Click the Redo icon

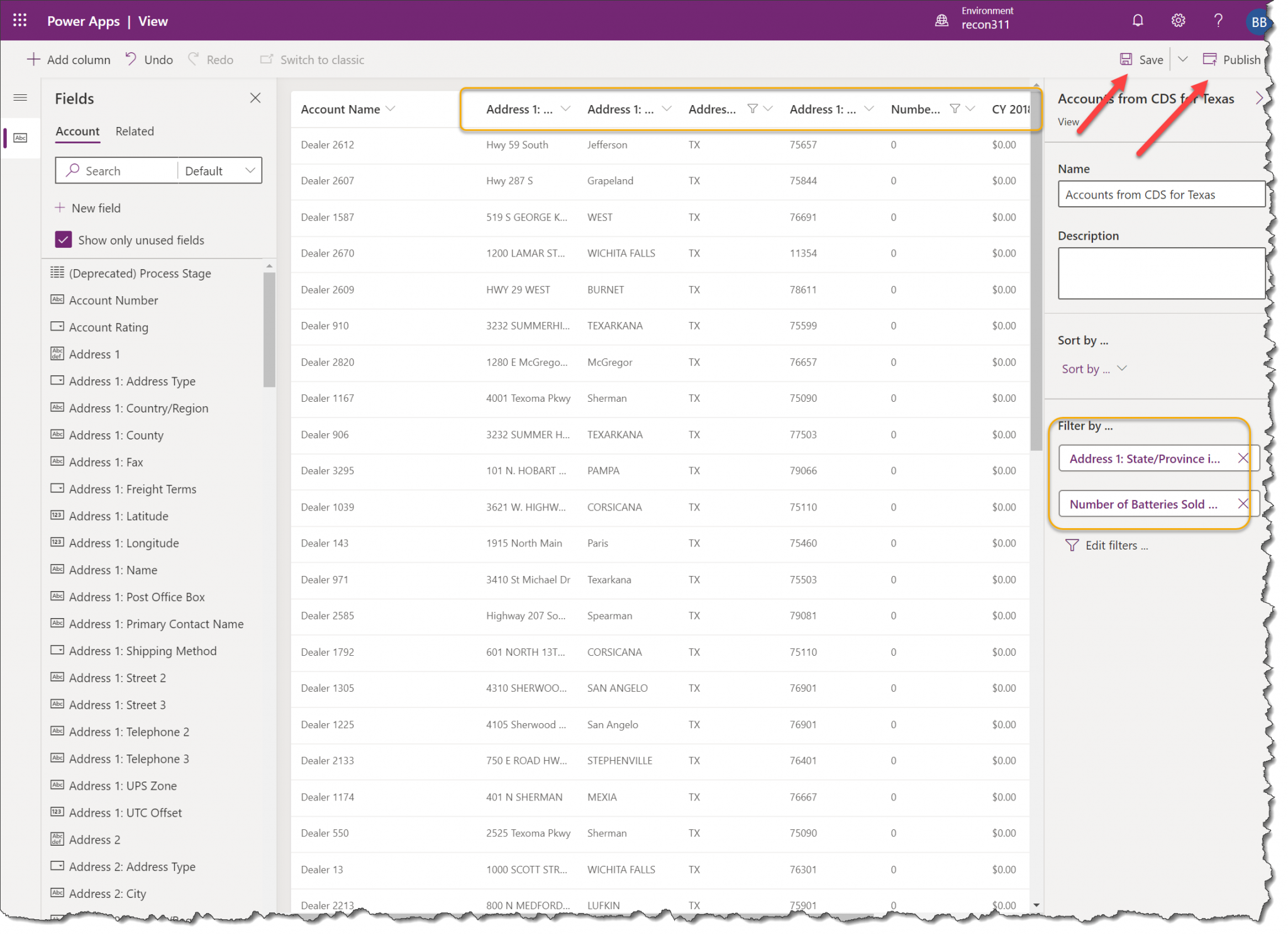(x=194, y=58)
